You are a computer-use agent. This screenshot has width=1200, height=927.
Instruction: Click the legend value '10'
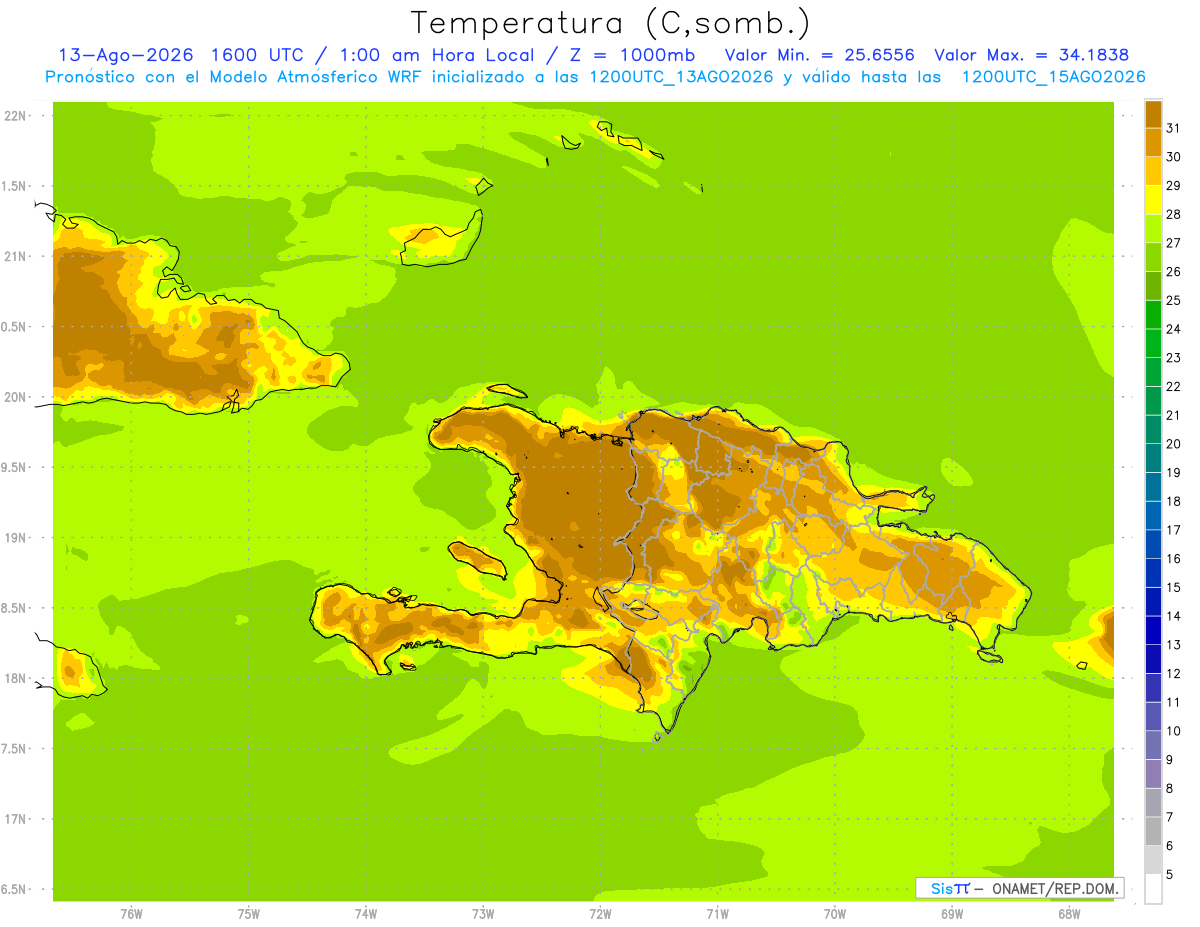pyautogui.click(x=1173, y=731)
